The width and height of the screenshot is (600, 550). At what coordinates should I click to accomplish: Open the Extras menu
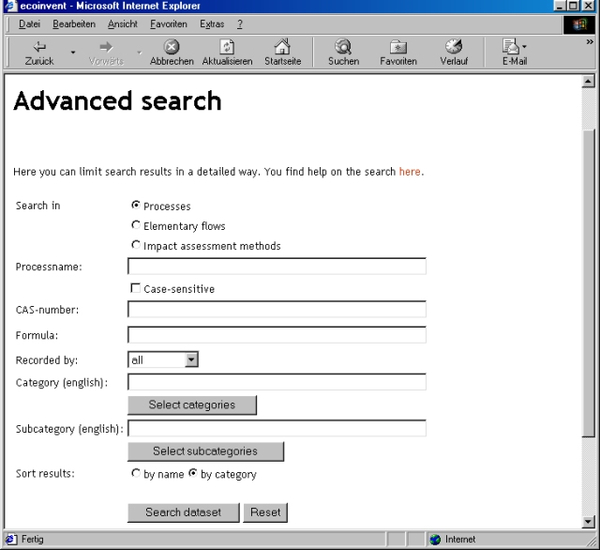tap(212, 23)
